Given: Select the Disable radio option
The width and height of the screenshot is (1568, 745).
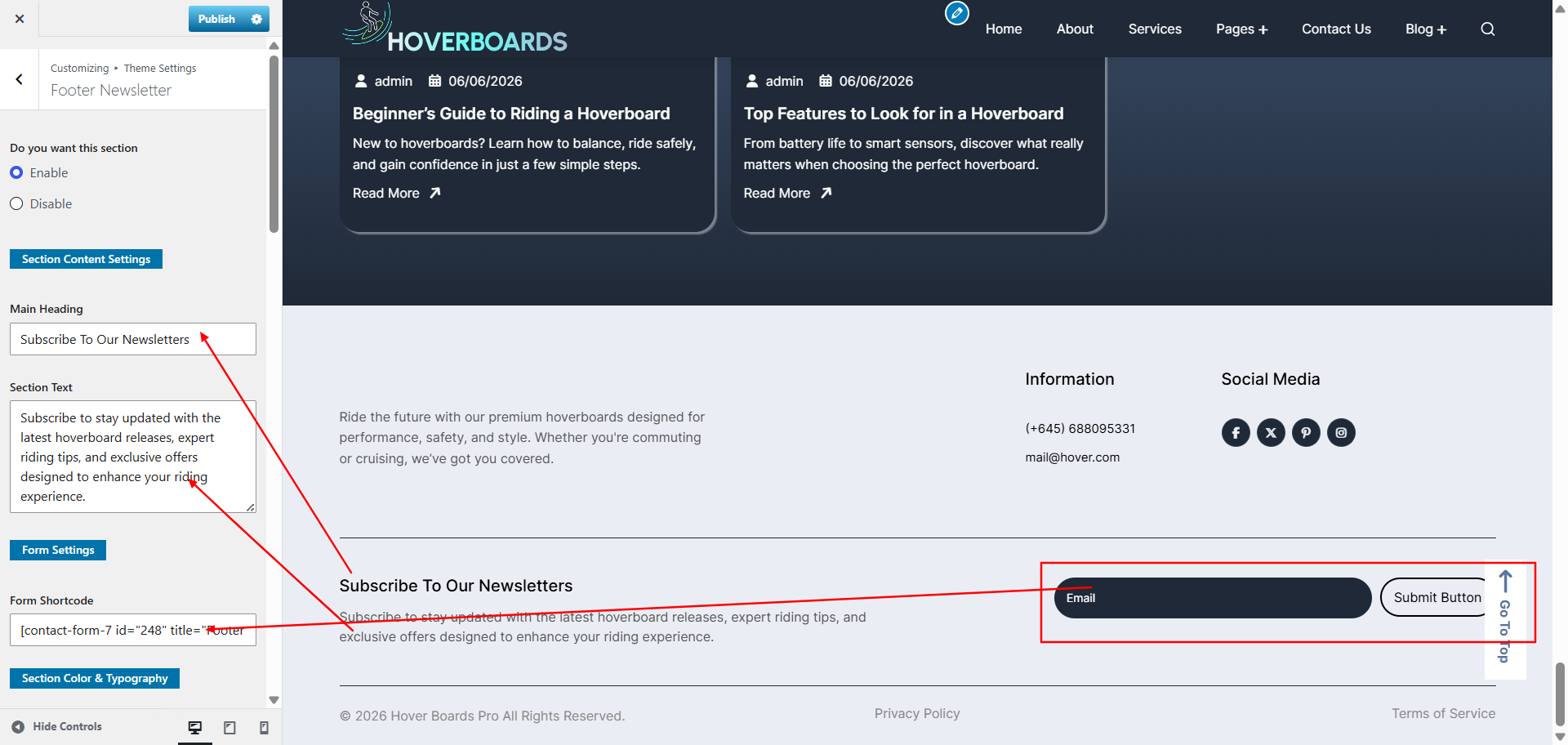Looking at the screenshot, I should pyautogui.click(x=16, y=203).
